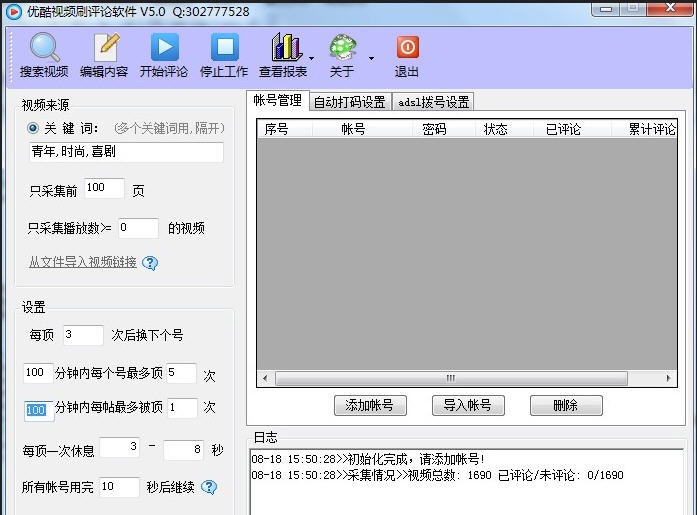
Task: Expand dropdown arrow beside 关于
Action: pyautogui.click(x=371, y=58)
